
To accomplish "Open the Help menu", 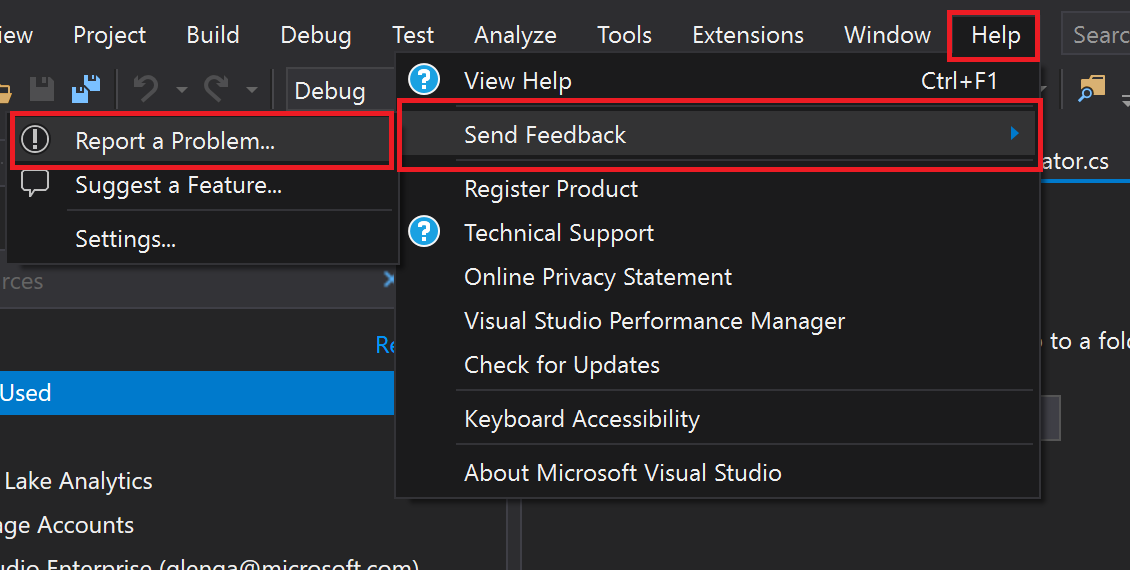I will pyautogui.click(x=995, y=35).
